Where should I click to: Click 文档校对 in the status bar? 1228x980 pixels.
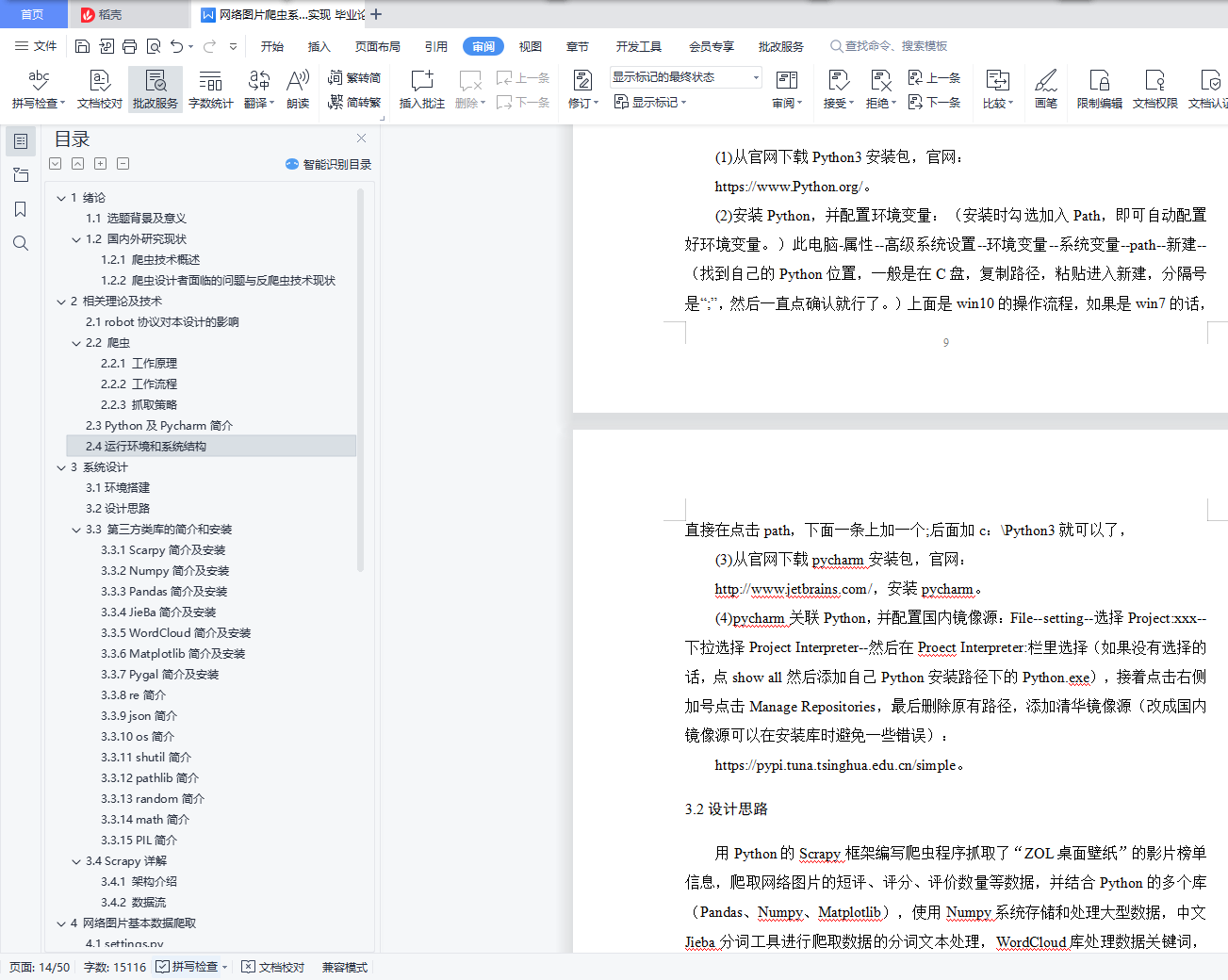273,967
